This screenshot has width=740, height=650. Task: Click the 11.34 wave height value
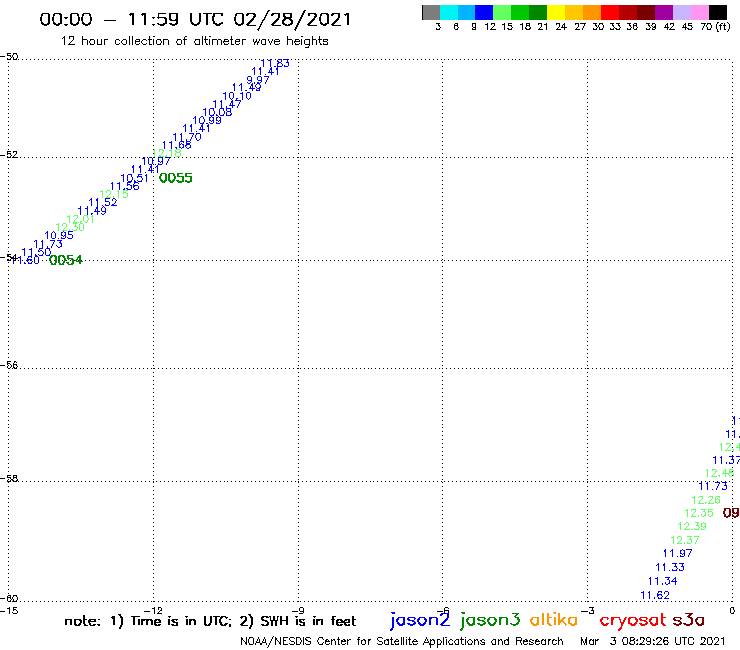(x=662, y=581)
